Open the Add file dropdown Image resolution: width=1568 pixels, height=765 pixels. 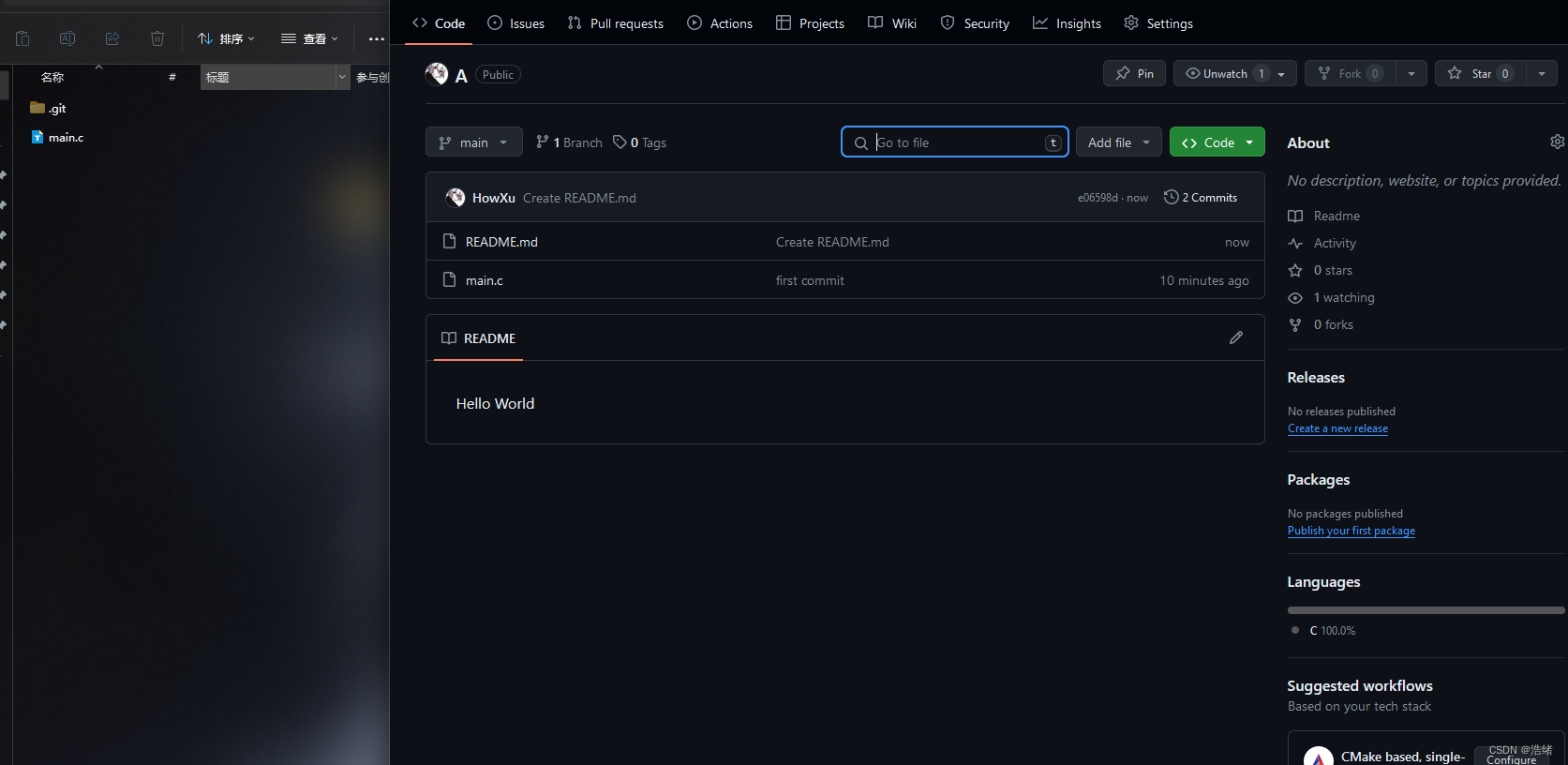click(1119, 142)
